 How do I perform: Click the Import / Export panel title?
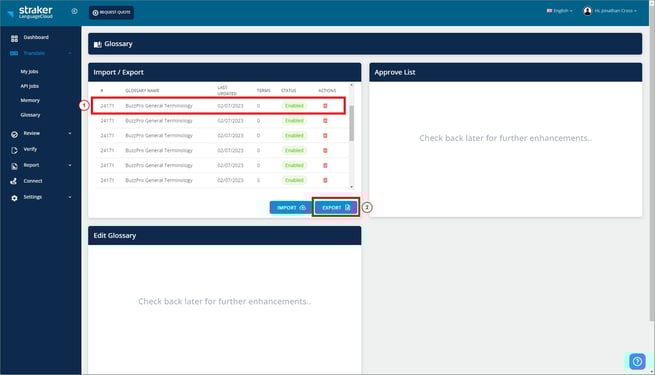tap(119, 72)
